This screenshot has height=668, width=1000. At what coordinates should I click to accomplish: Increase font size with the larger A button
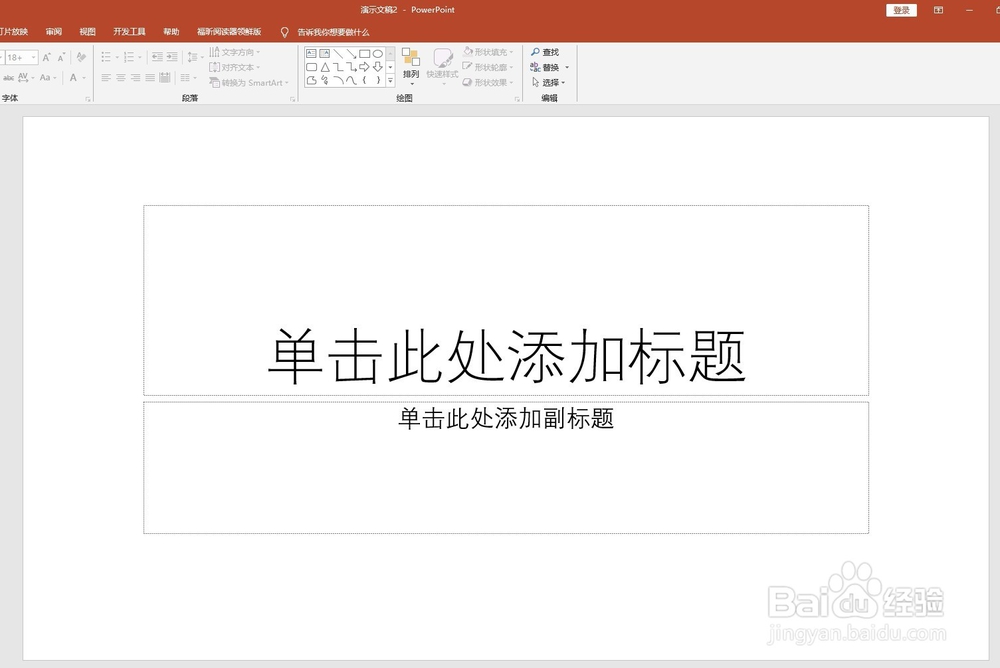46,57
